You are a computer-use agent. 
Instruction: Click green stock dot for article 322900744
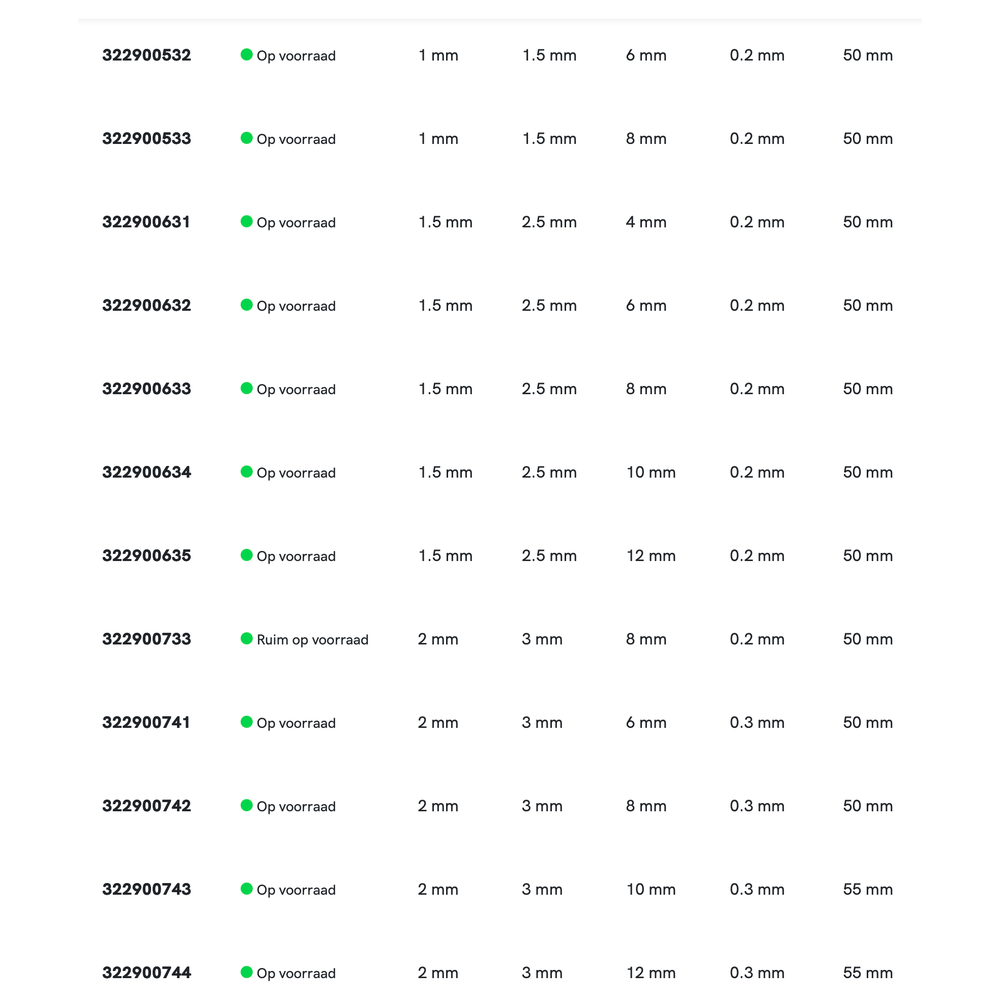246,972
